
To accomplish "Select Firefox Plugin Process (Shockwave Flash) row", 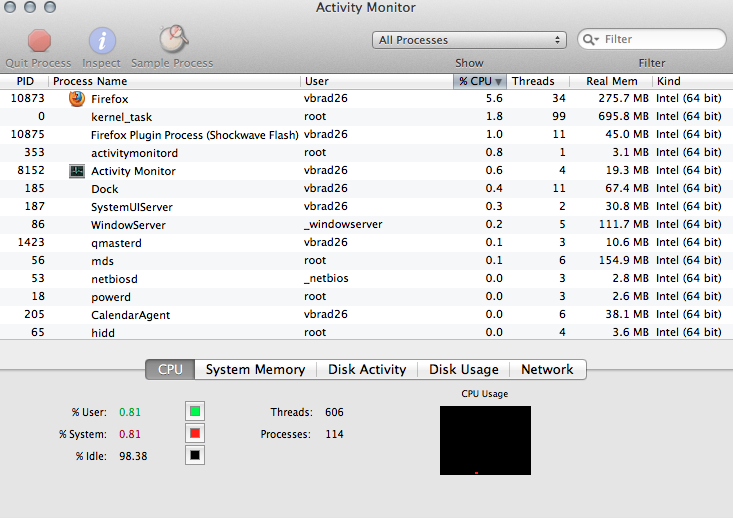I will point(366,135).
